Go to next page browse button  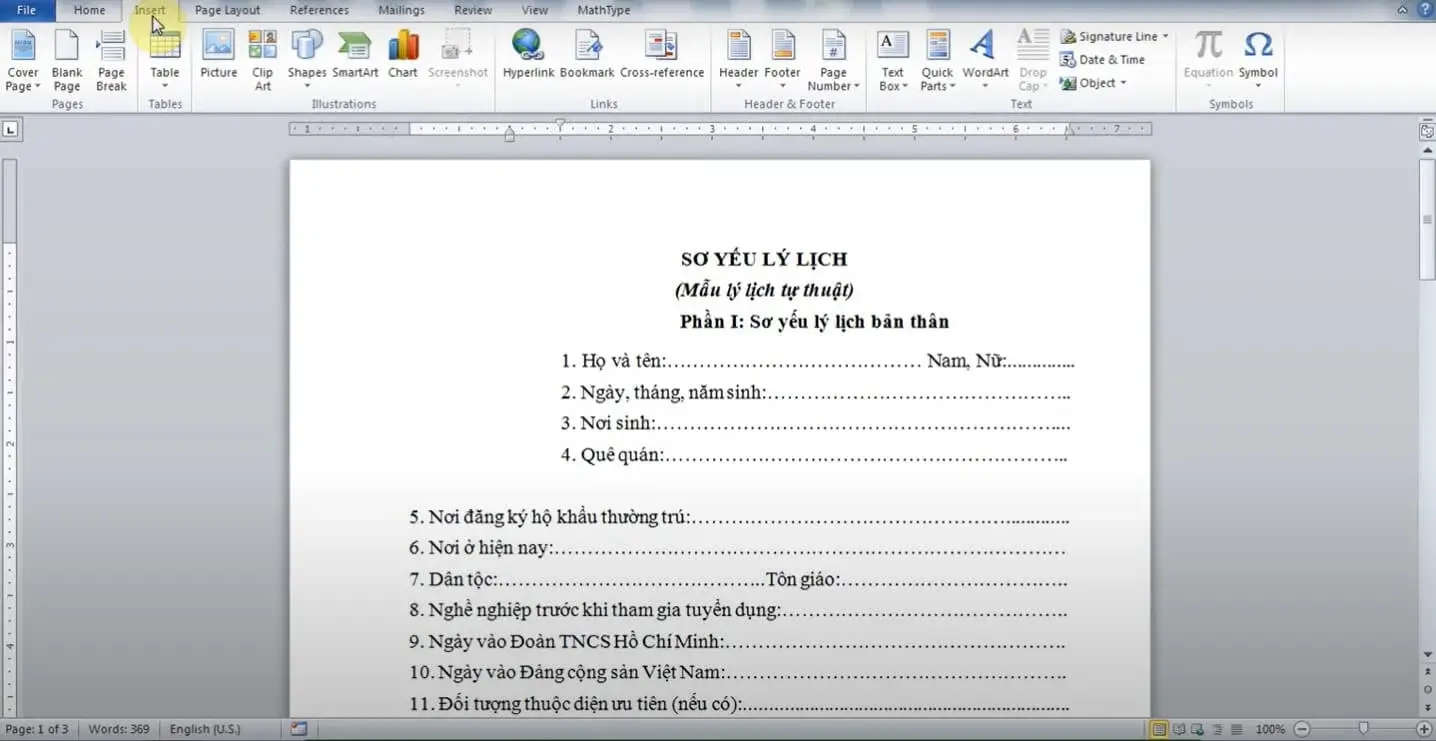pyautogui.click(x=1426, y=706)
